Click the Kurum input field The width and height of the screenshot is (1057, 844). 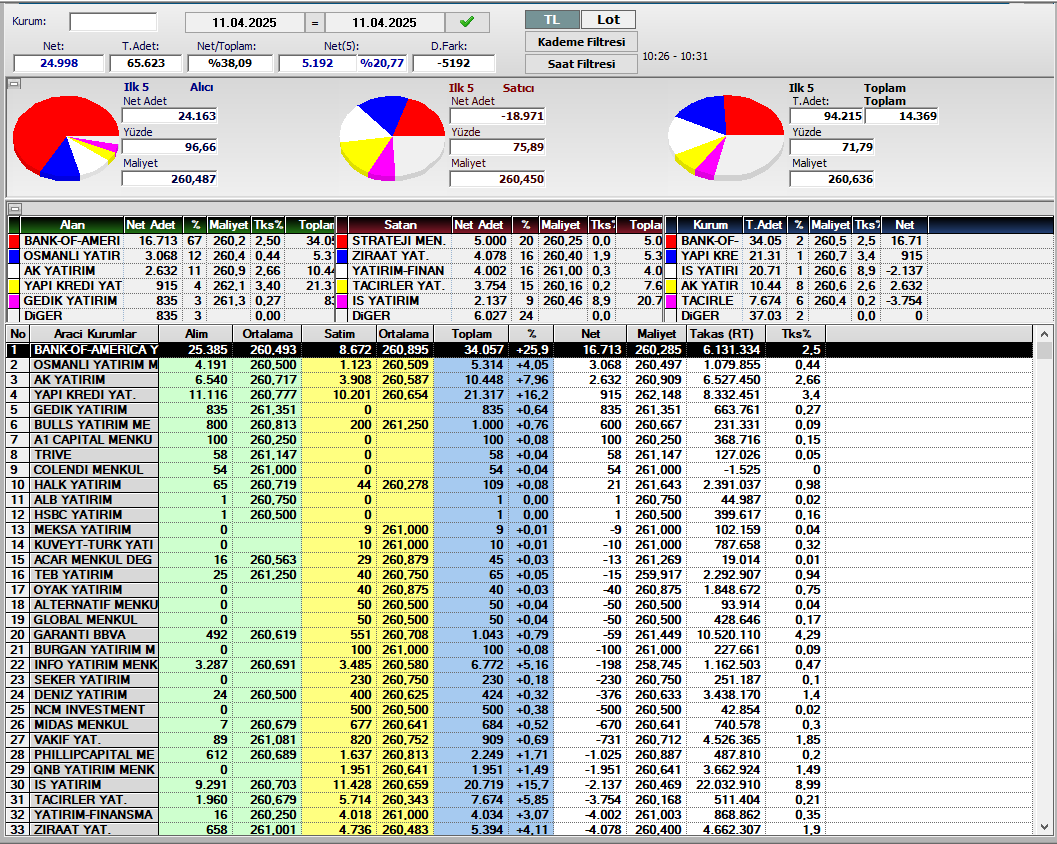coord(113,22)
